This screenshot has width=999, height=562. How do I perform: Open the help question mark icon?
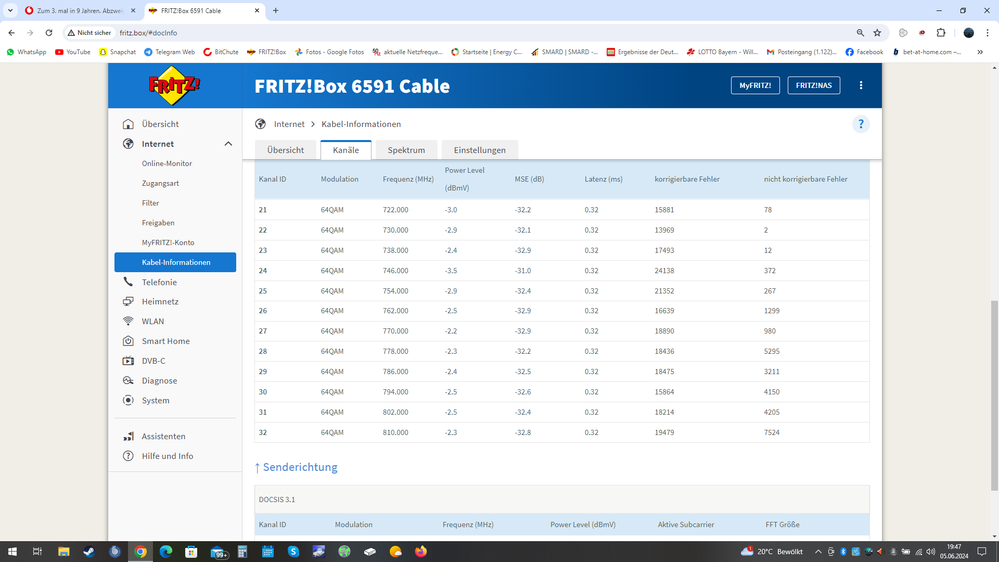(x=860, y=124)
